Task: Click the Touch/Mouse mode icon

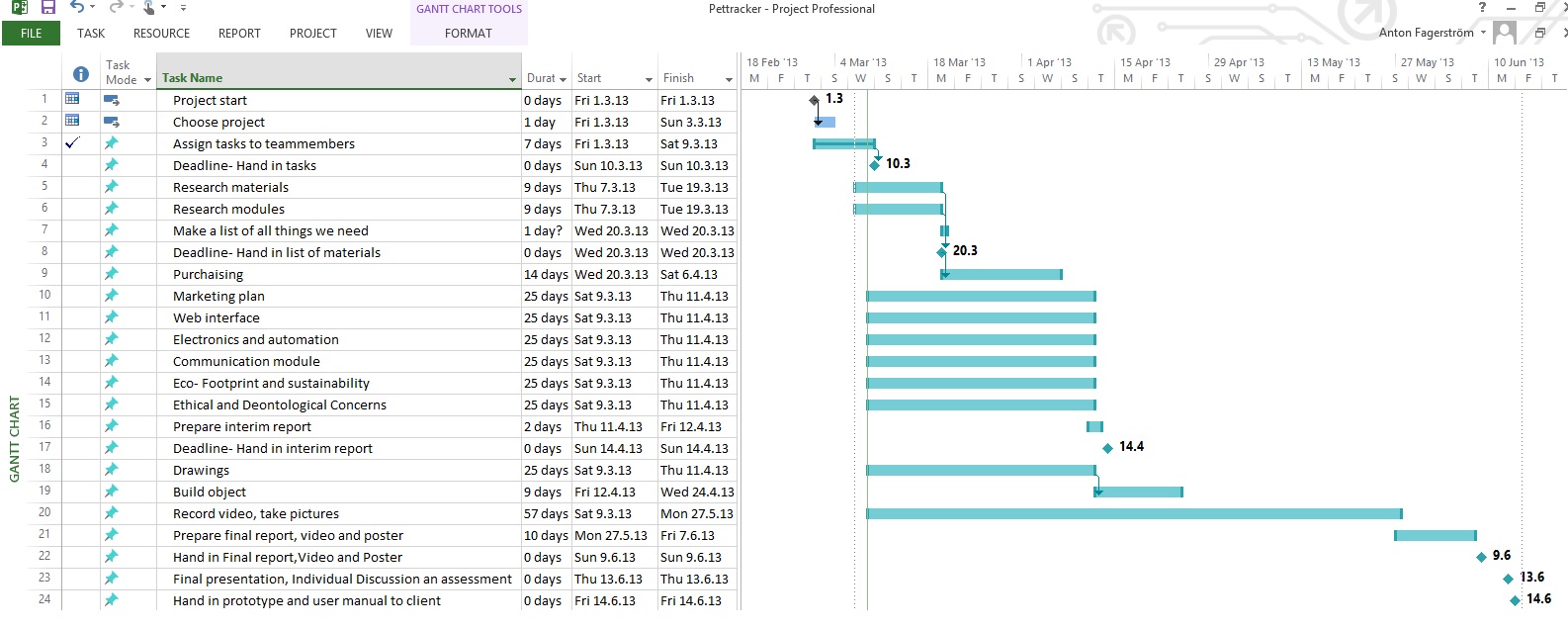Action: pyautogui.click(x=148, y=8)
